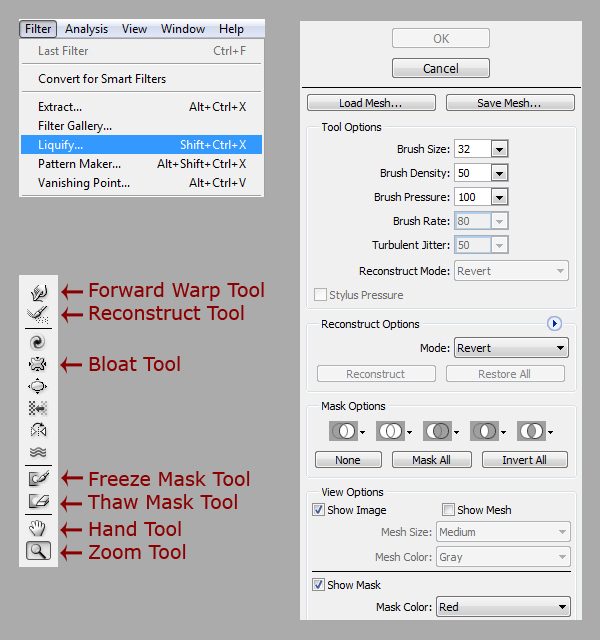600x640 pixels.
Task: Open the View menu
Action: pos(134,29)
